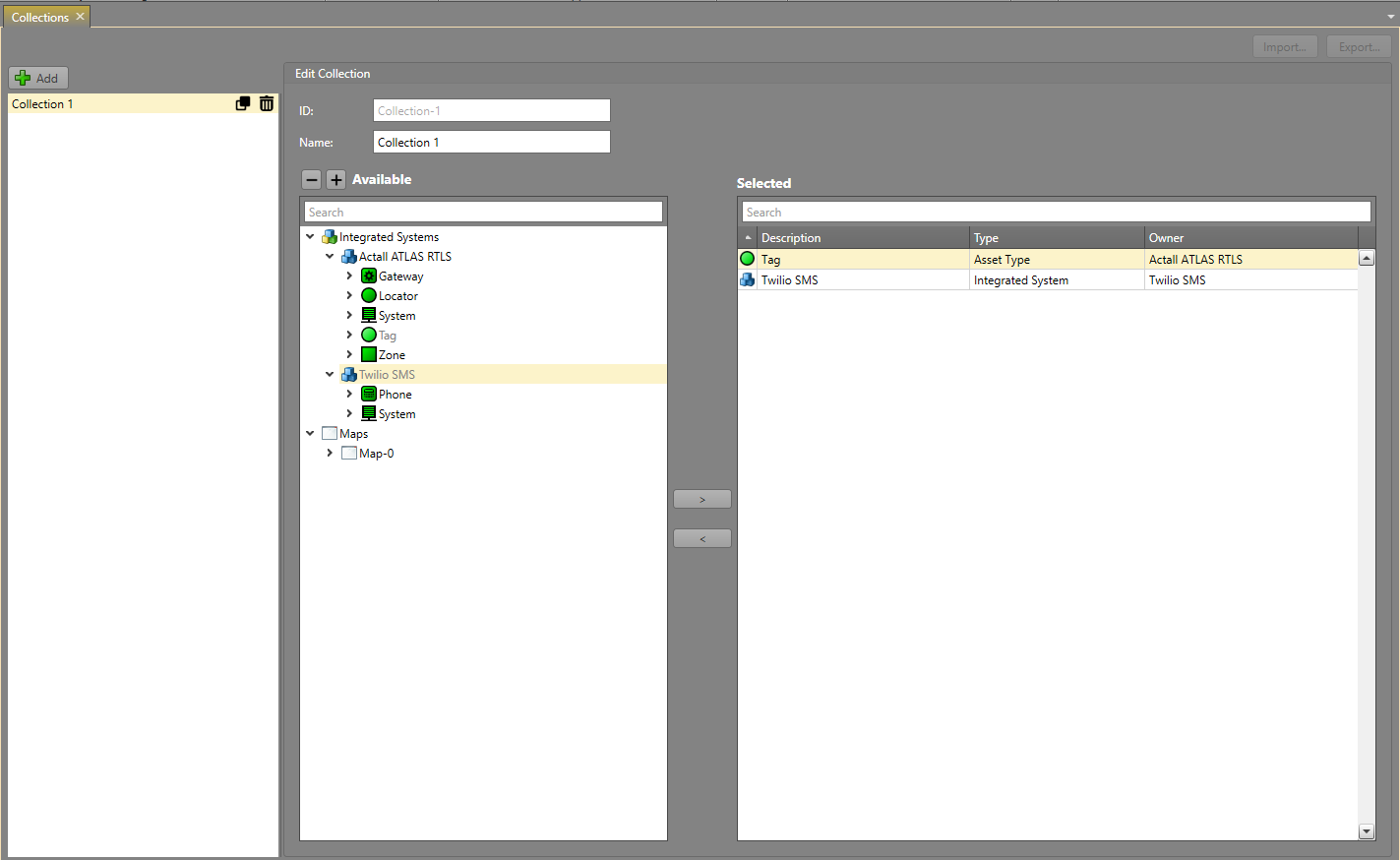Click the Add collection button
Viewport: 1400px width, 860px height.
click(38, 78)
